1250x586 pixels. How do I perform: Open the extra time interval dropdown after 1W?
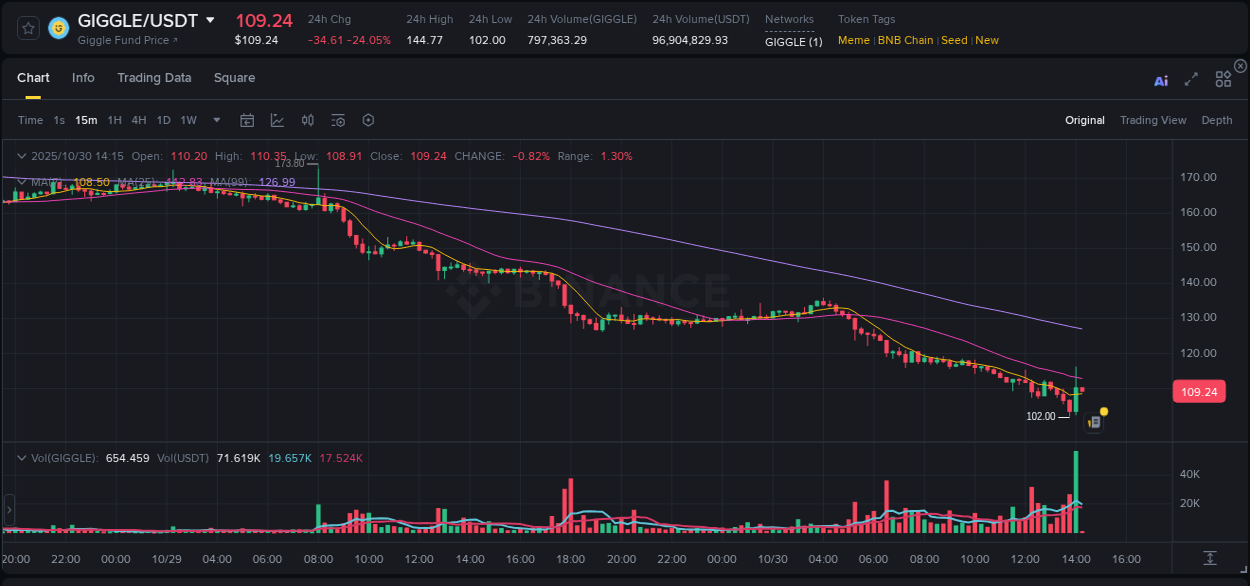click(215, 119)
